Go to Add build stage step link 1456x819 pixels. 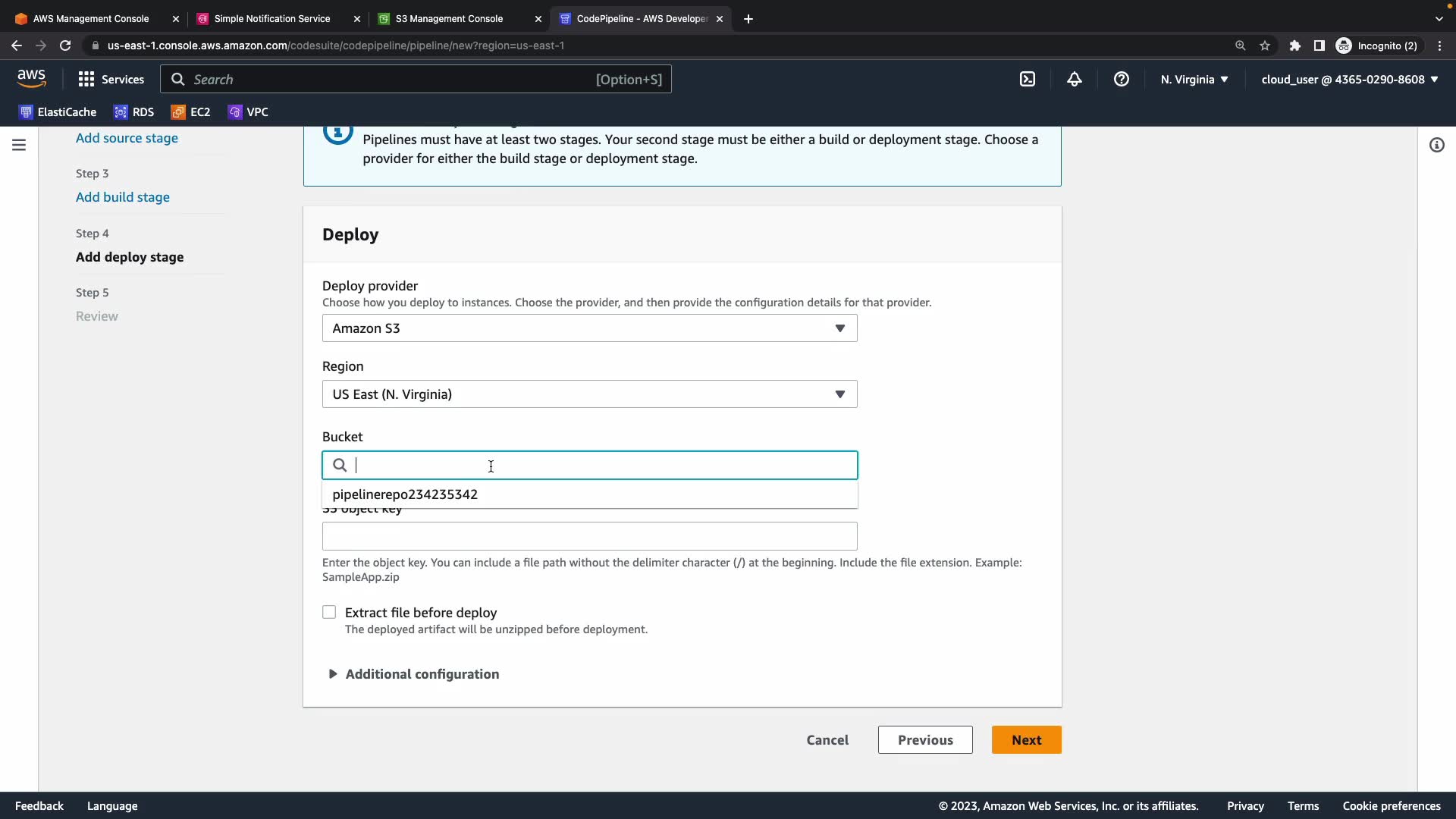[x=123, y=197]
